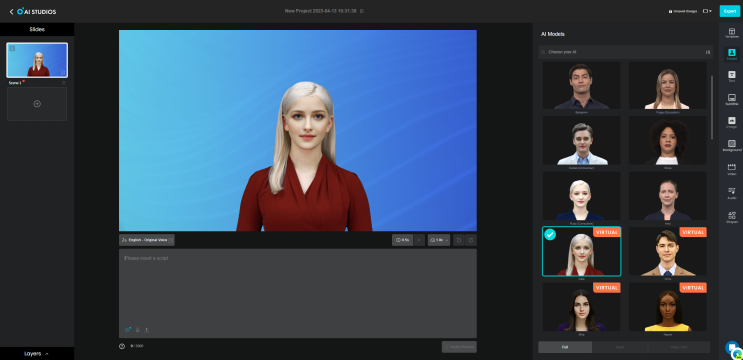743x360 pixels.
Task: Select the Full body display option
Action: [565, 347]
